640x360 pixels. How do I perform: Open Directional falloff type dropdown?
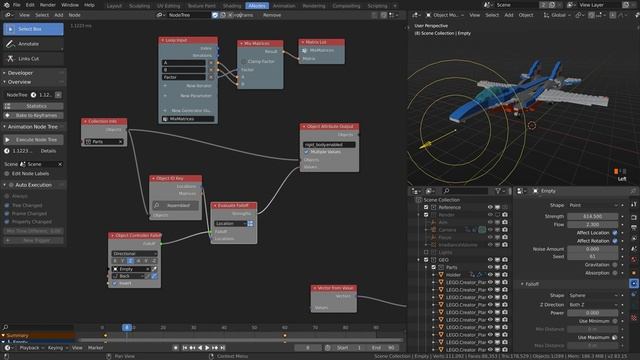134,253
